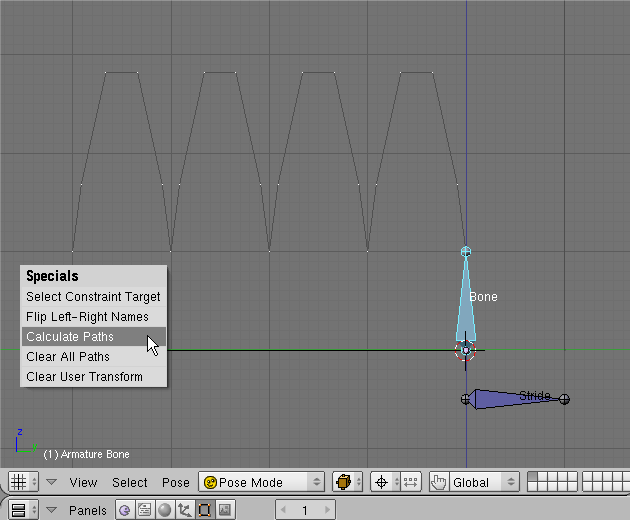Screen dimensions: 630x520
Task: Select the cyan Bone body
Action: [x=466, y=309]
